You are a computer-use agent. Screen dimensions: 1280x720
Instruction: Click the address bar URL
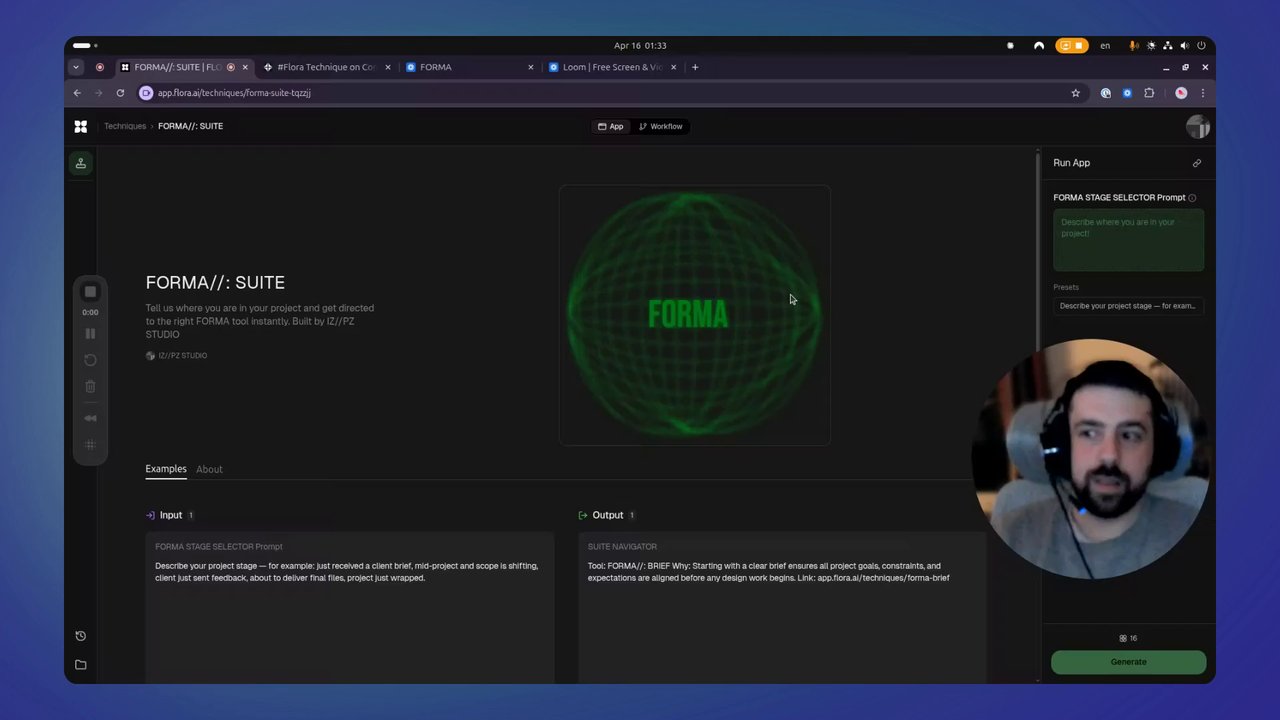(x=234, y=93)
